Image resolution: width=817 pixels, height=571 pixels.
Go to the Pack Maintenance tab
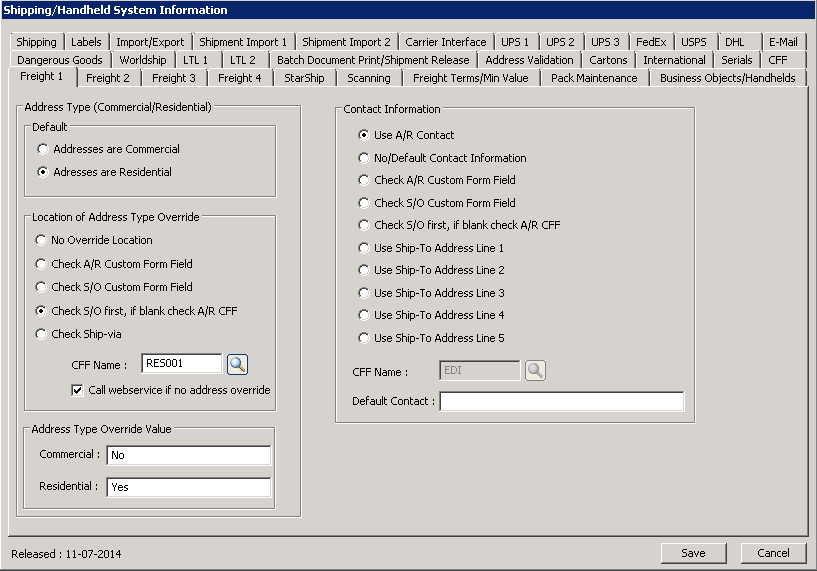[593, 78]
